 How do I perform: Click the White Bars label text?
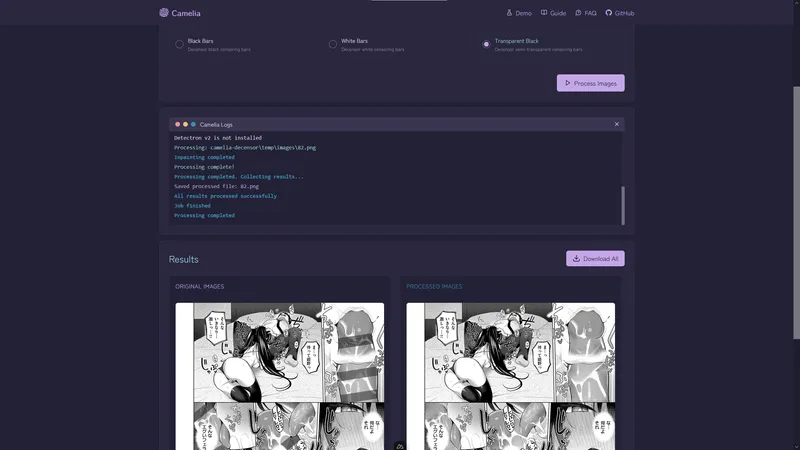click(x=355, y=41)
